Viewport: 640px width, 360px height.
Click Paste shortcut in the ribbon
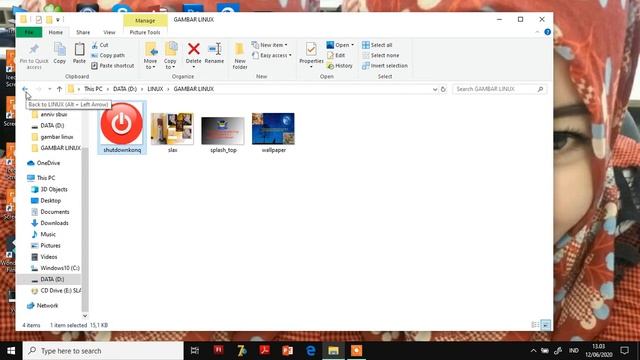tap(113, 65)
